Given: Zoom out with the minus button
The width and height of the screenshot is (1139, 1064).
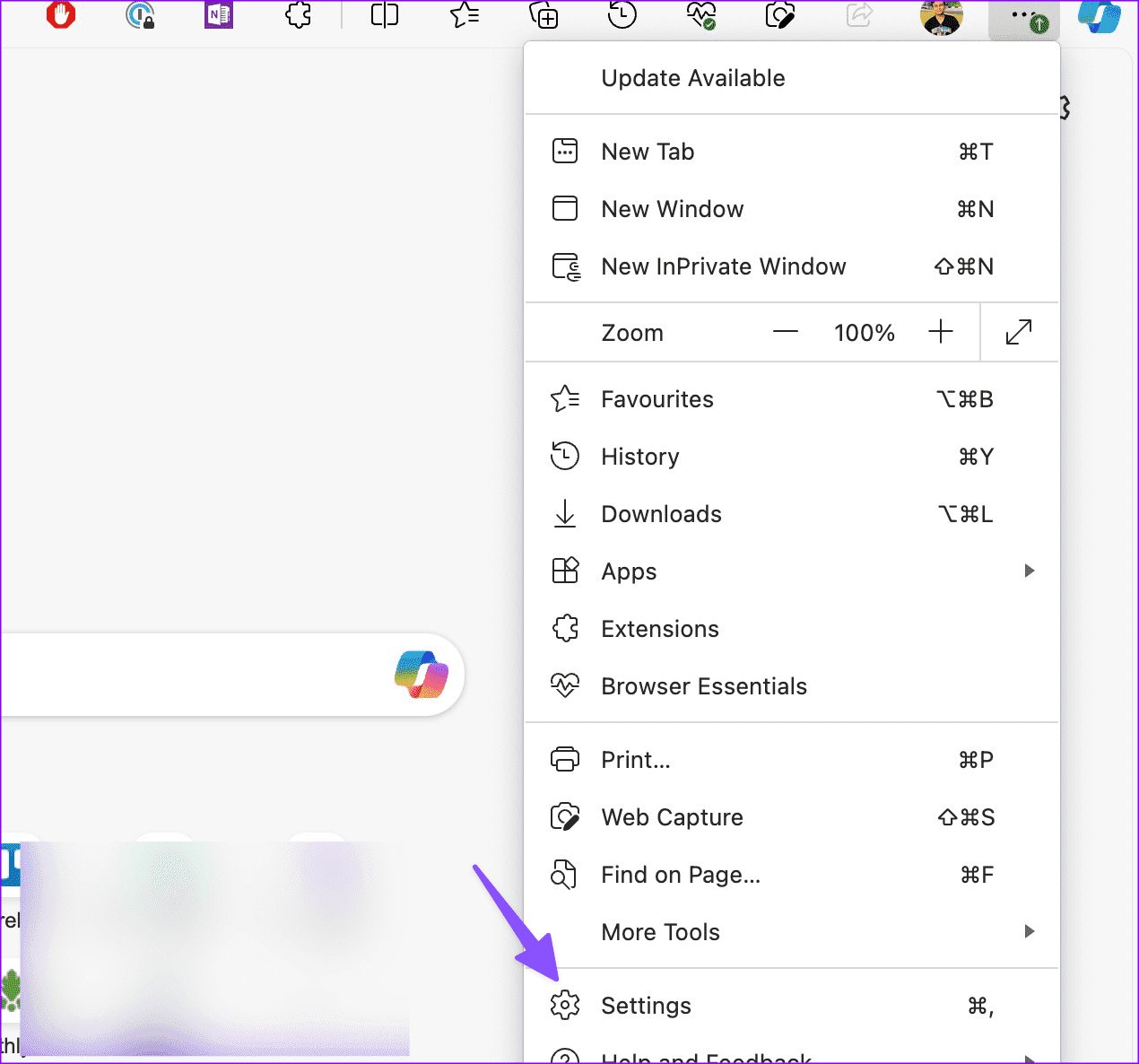Looking at the screenshot, I should pos(786,332).
